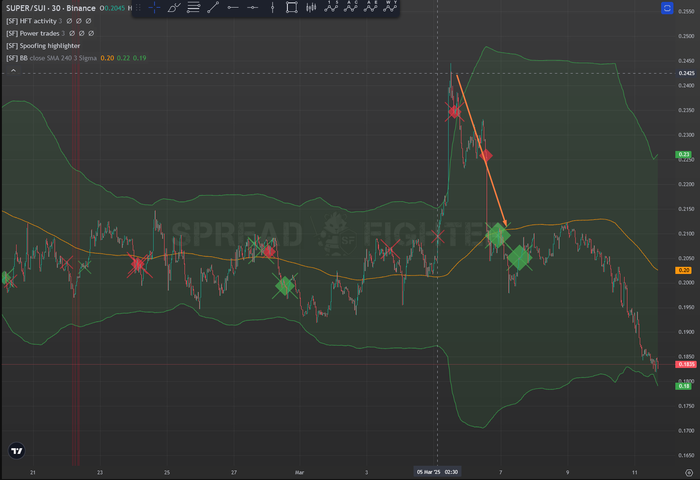Select the [SF] HFT activity indicator legend
Image resolution: width=700 pixels, height=480 pixels.
click(x=31, y=21)
